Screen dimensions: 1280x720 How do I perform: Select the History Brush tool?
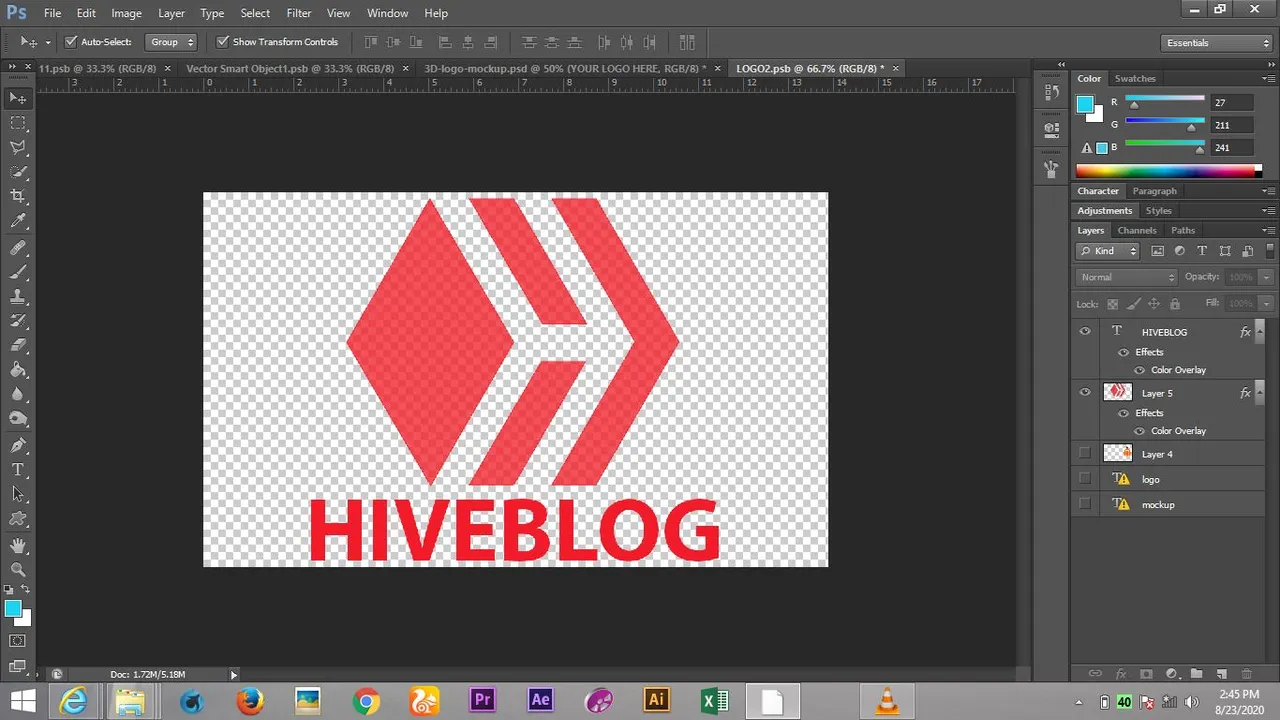(18, 321)
